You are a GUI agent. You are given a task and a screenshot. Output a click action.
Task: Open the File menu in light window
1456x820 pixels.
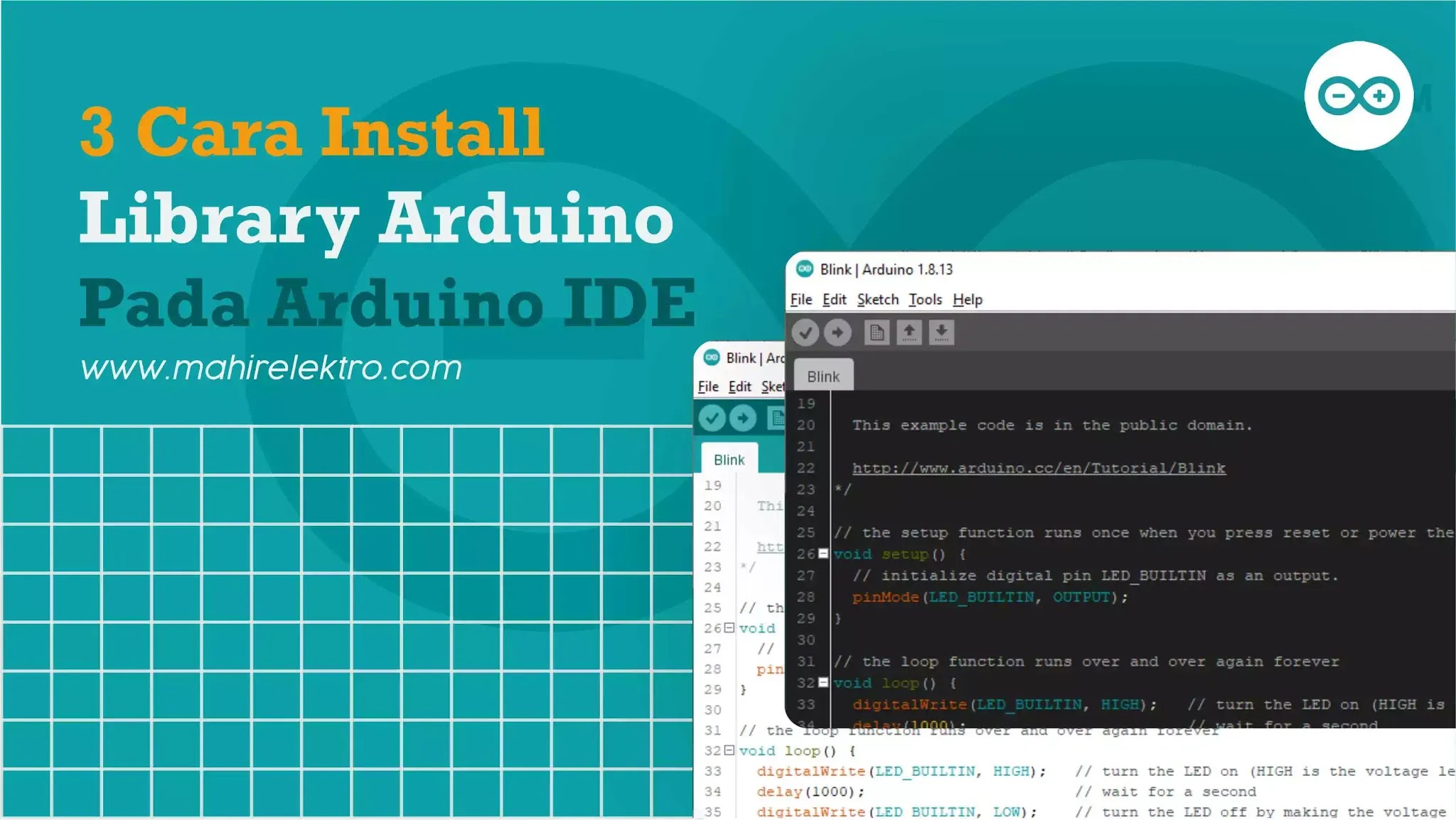(x=708, y=387)
